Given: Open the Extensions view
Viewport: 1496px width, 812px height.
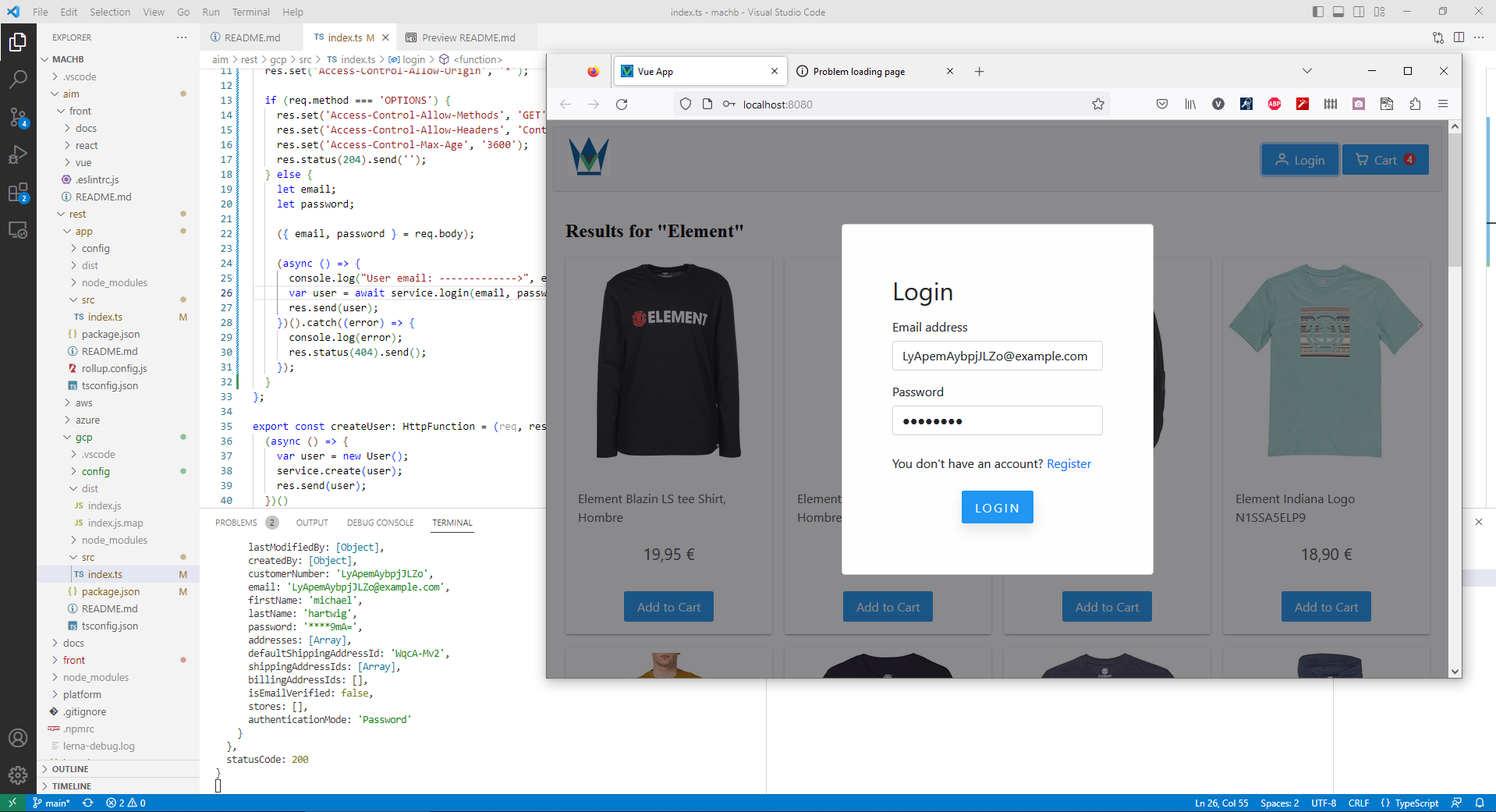Looking at the screenshot, I should tap(18, 192).
